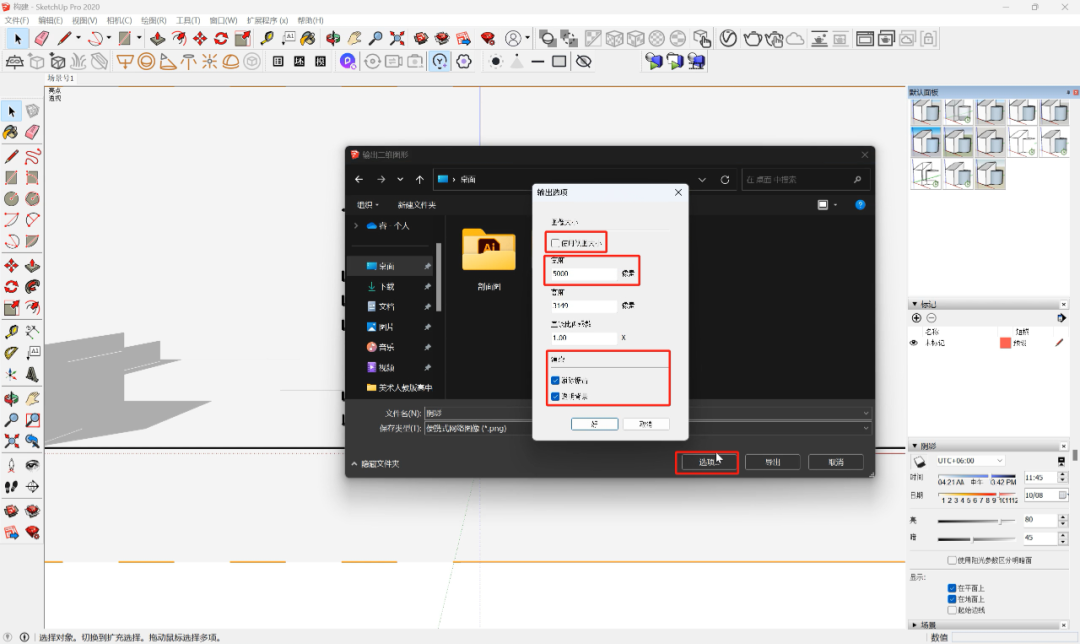
Task: Click Zoom Extents in the top toolbar
Action: click(x=397, y=39)
